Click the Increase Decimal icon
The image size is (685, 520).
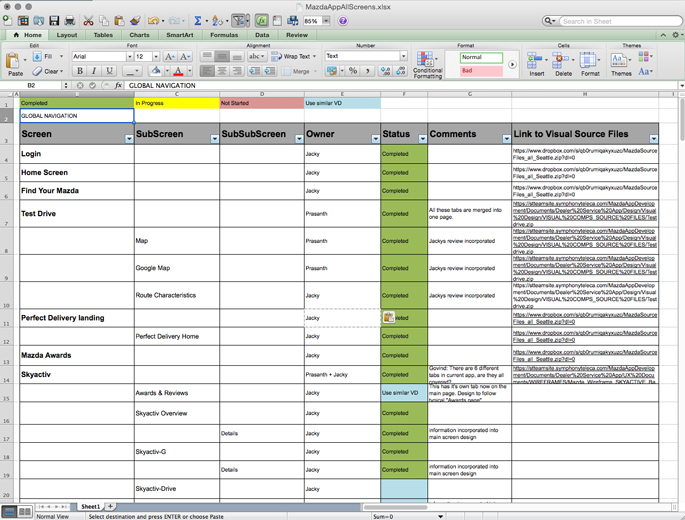pyautogui.click(x=385, y=71)
